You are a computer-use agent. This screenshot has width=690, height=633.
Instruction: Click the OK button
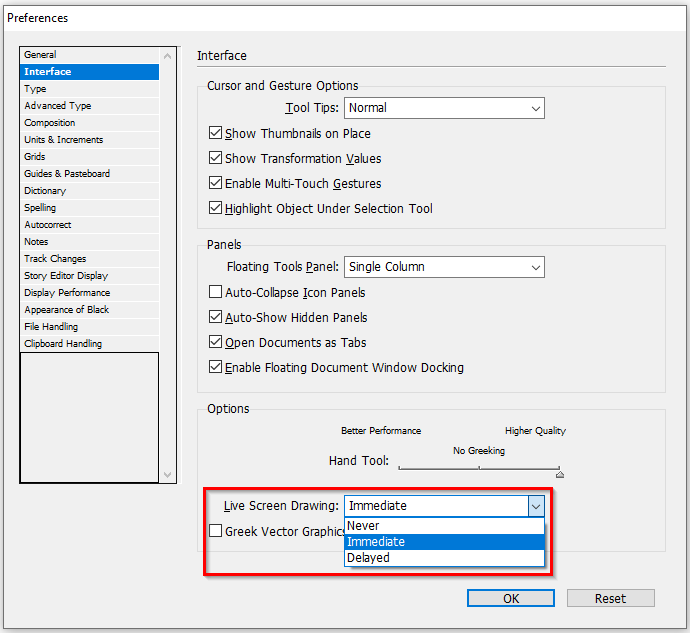tap(510, 598)
